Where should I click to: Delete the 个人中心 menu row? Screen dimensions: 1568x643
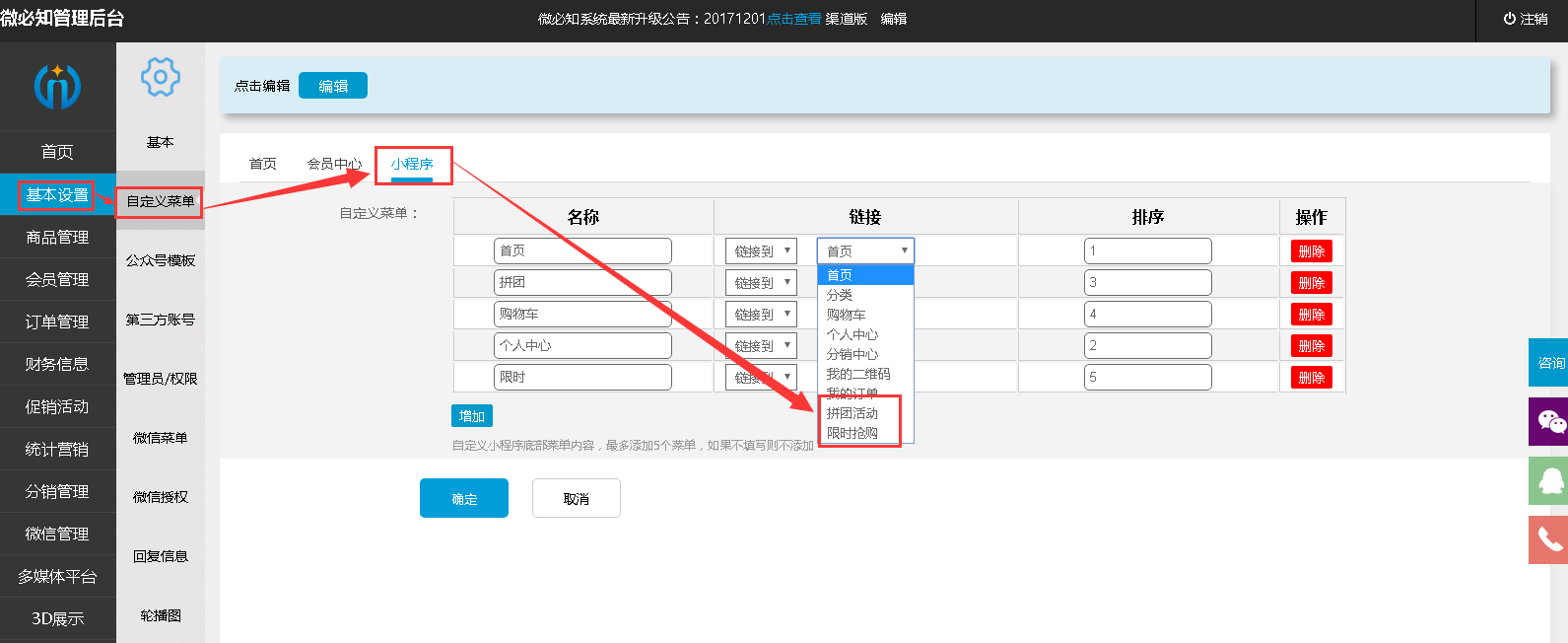pos(1311,346)
